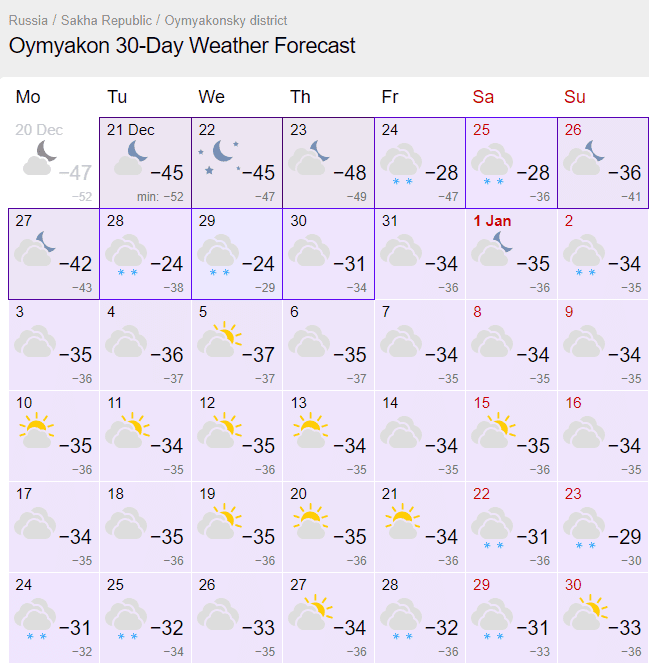Open the 25 December forecast showing −28
Screen dimensions: 649x669
511,163
